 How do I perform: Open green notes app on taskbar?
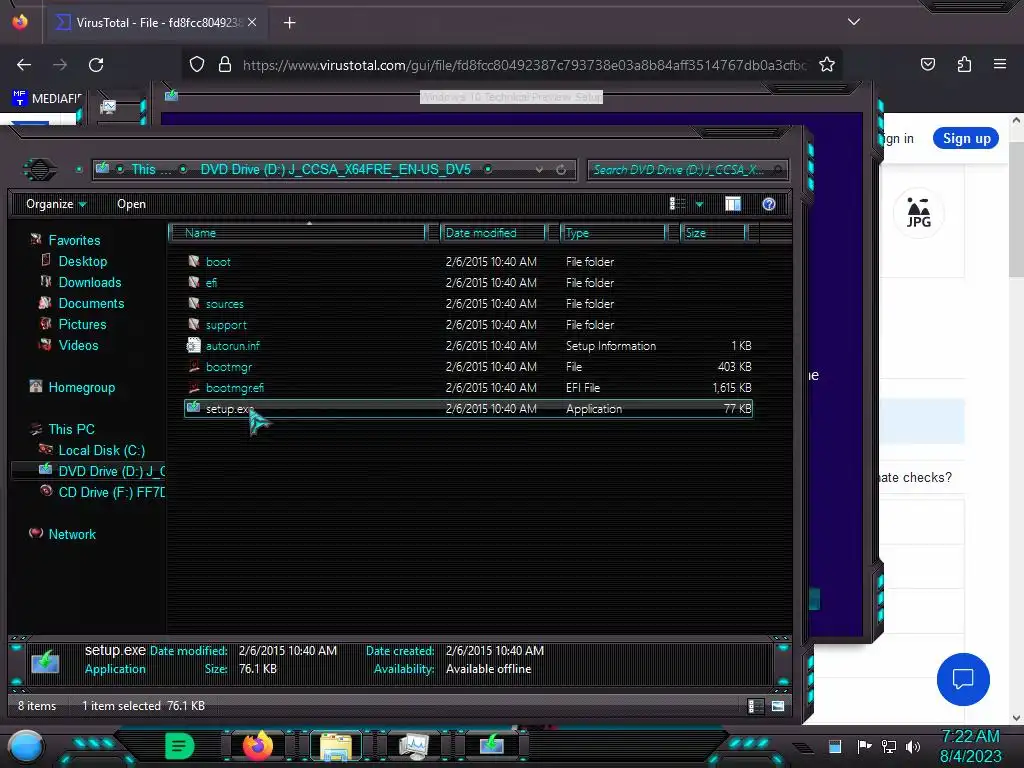click(179, 746)
